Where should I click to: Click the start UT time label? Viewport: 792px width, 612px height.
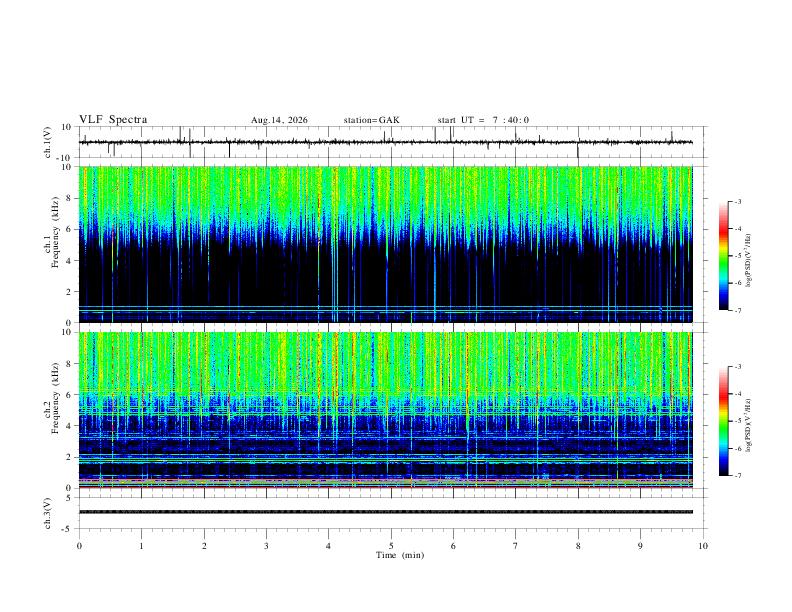[483, 120]
